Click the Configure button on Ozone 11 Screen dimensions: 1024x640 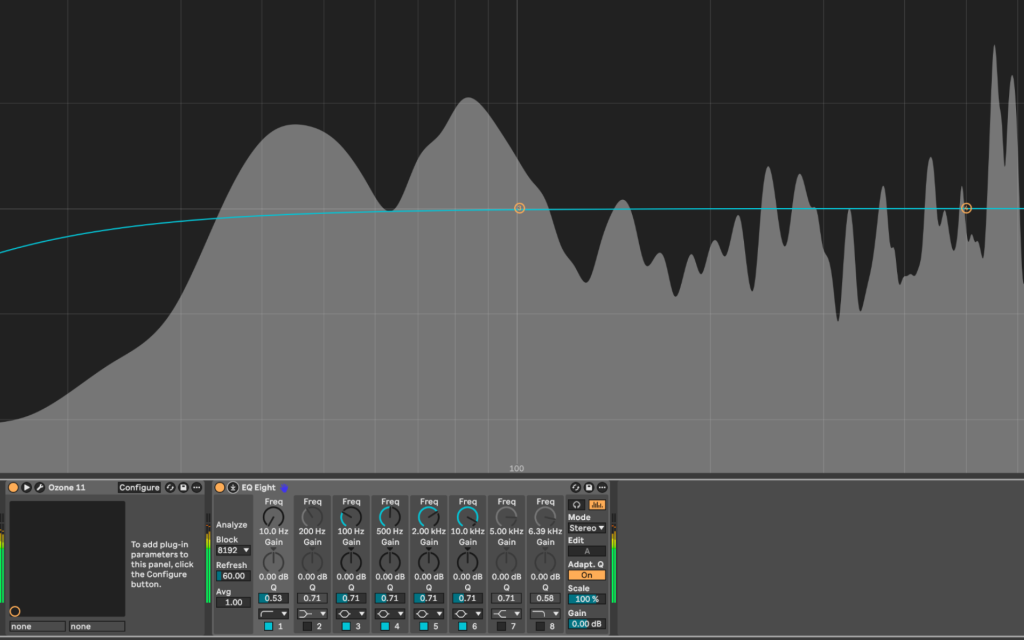tap(139, 488)
